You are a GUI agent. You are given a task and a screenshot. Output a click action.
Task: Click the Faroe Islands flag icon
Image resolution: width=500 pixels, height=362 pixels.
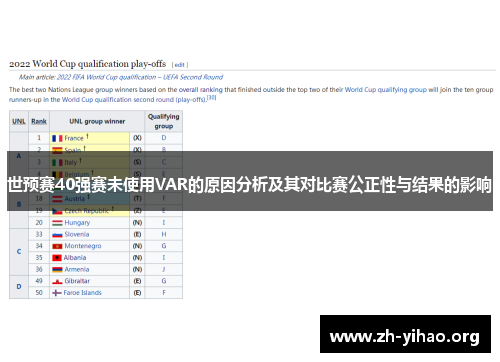(x=57, y=293)
